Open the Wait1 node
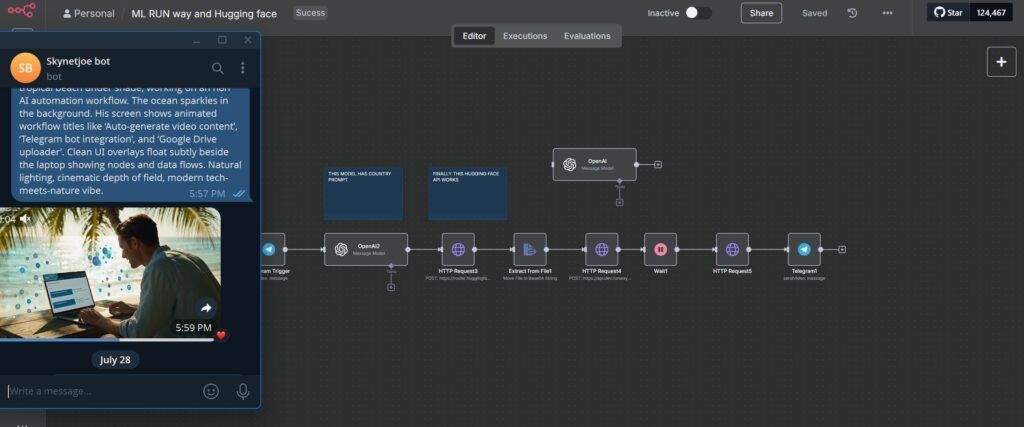Image resolution: width=1024 pixels, height=427 pixels. click(x=660, y=249)
